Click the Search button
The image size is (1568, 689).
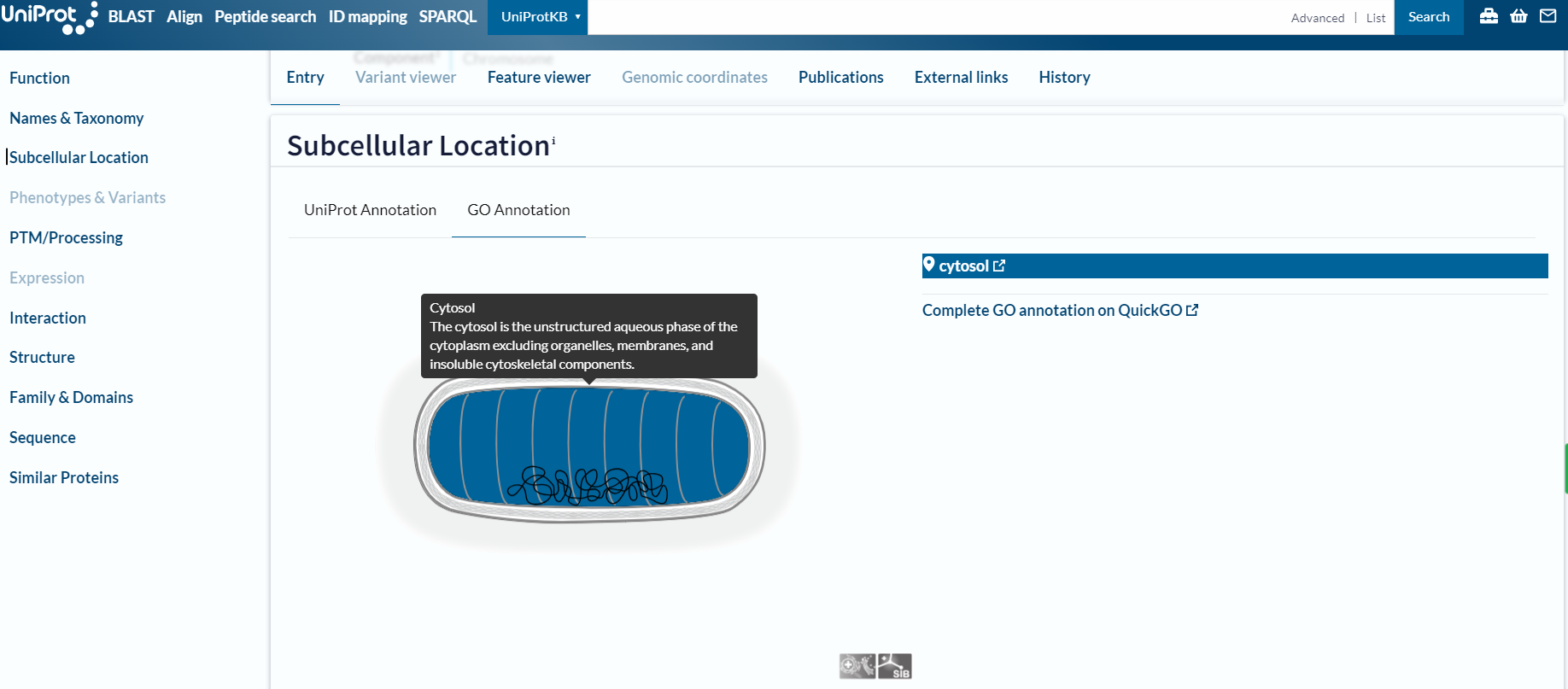tap(1429, 17)
